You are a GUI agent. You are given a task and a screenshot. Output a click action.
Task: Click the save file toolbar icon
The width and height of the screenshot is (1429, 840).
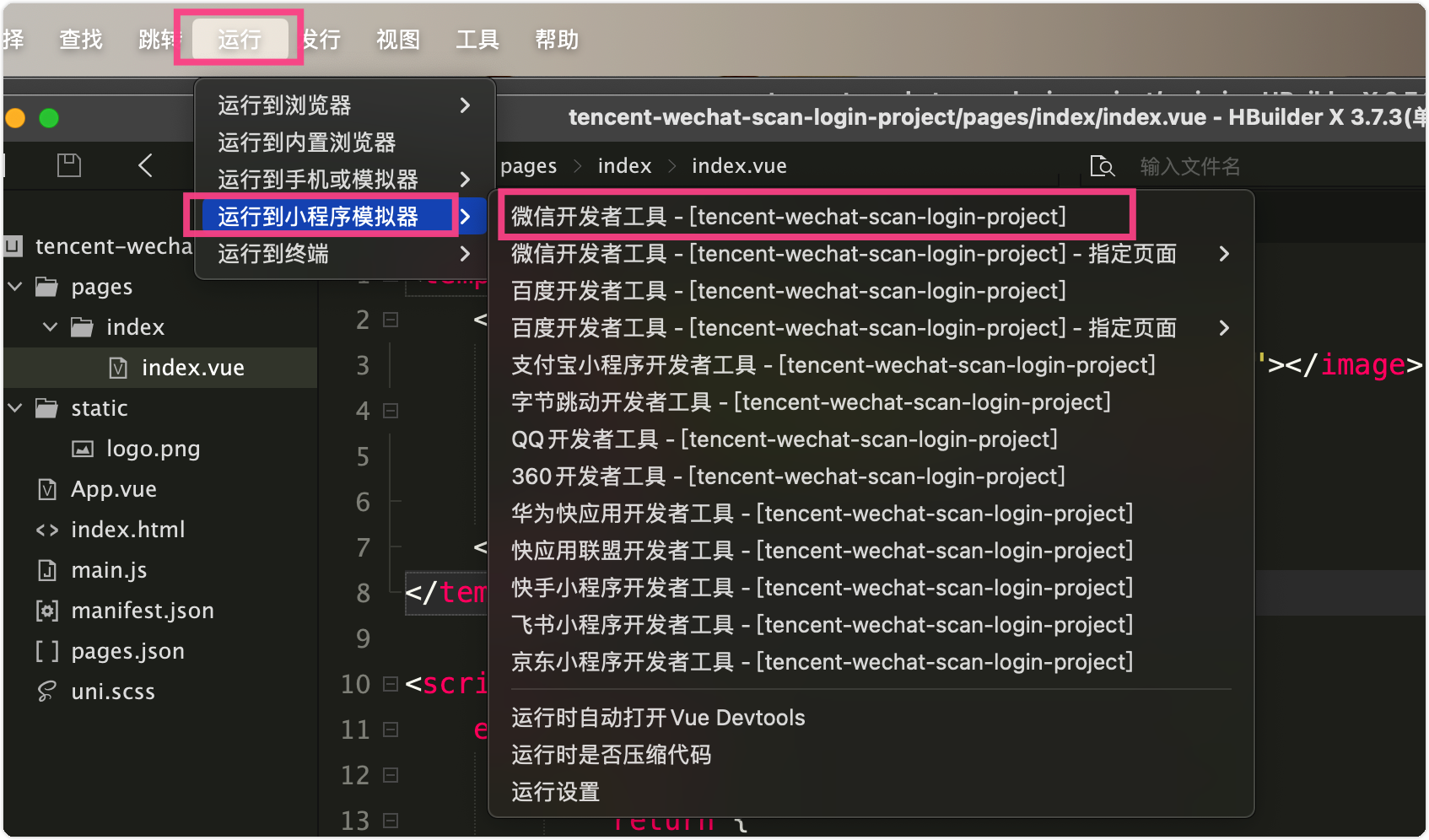tap(69, 165)
